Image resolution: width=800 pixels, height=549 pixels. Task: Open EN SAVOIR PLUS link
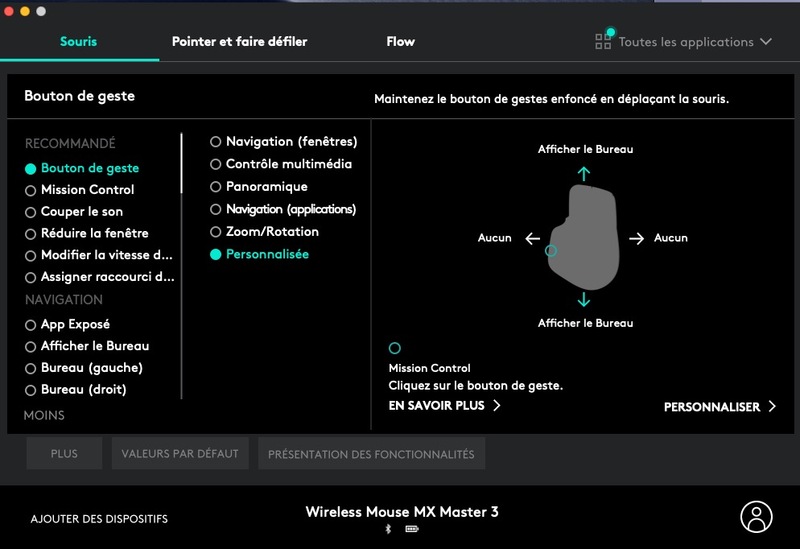[x=444, y=406]
